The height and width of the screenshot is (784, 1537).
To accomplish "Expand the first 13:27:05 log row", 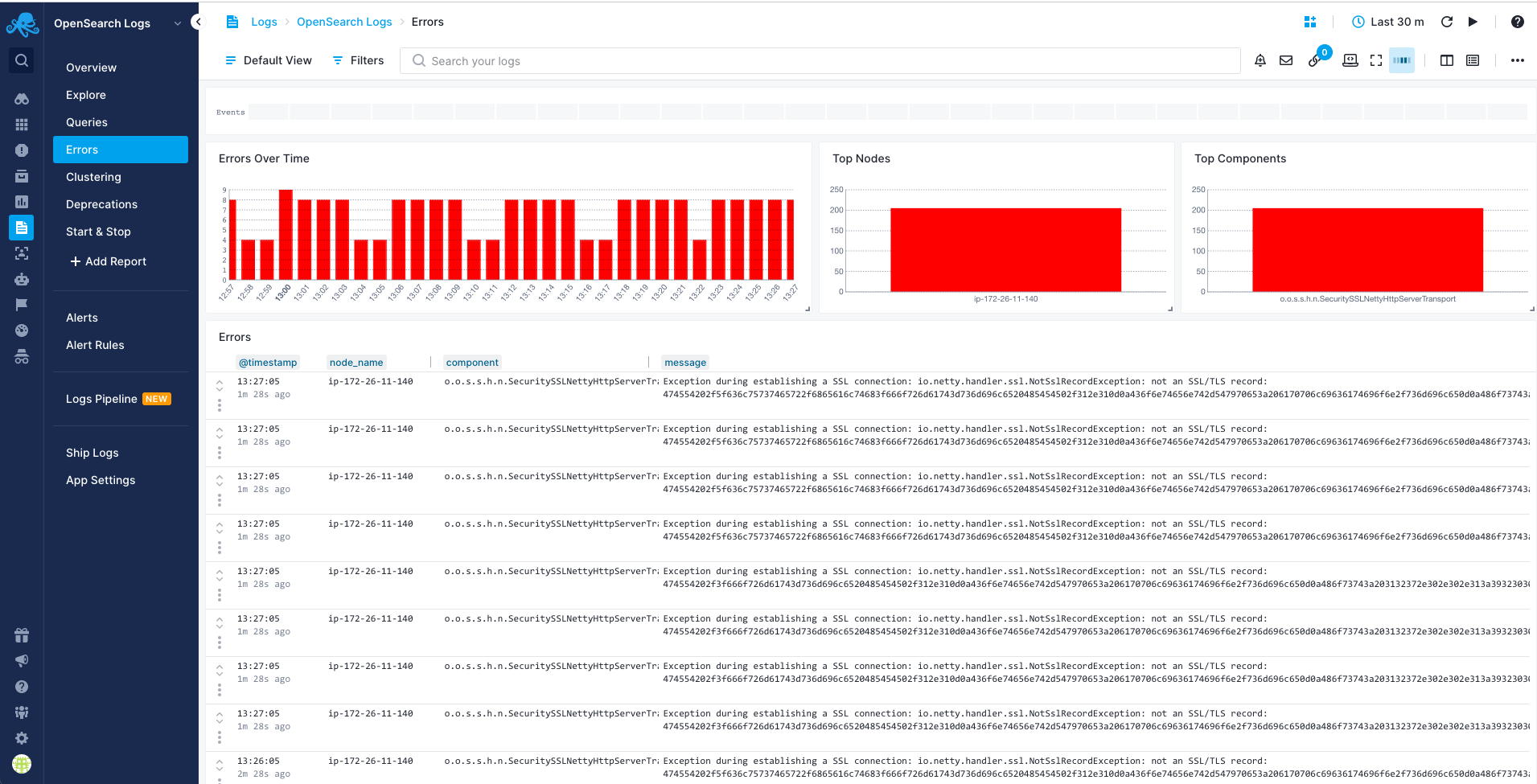I will click(220, 386).
